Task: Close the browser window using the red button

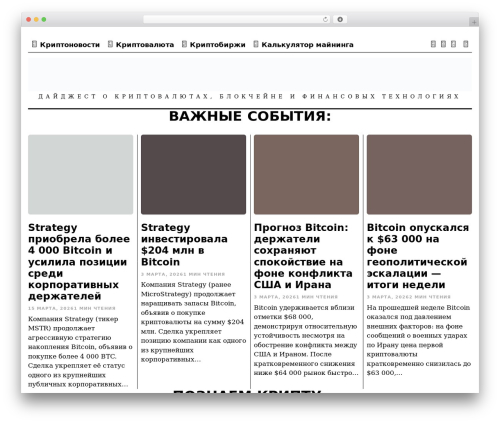Action: (29, 19)
